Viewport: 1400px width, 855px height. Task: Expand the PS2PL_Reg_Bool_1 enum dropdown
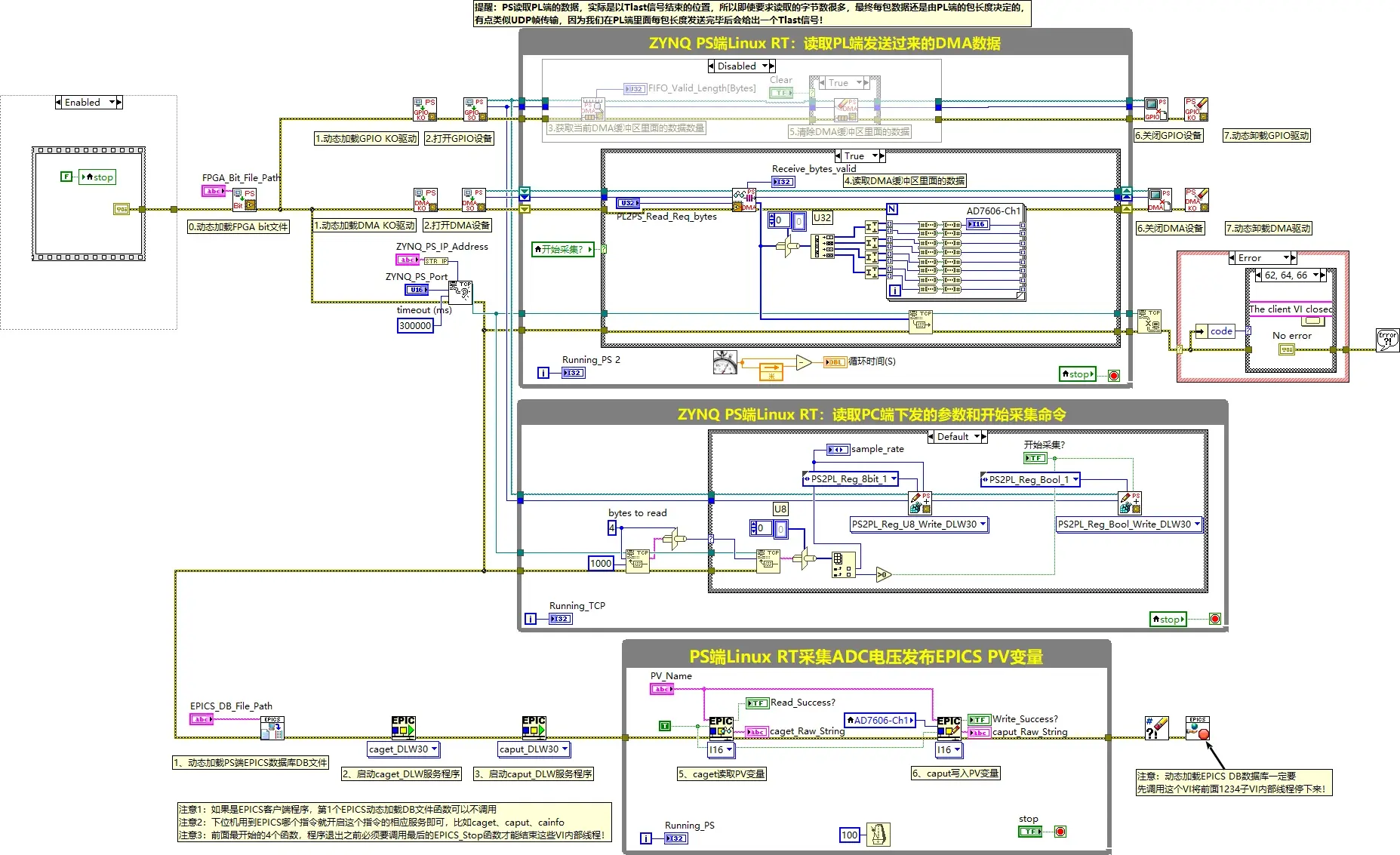[1075, 479]
